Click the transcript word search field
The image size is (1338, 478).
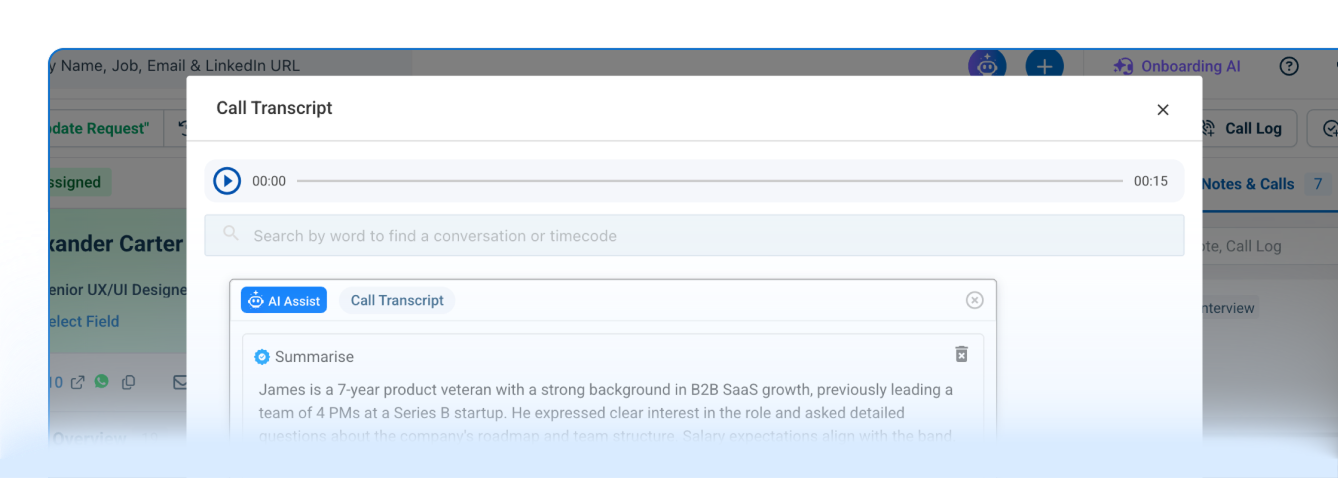(x=694, y=236)
